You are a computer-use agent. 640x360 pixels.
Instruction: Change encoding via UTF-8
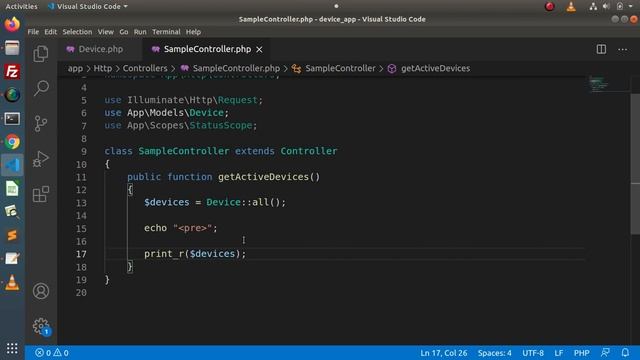click(533, 353)
